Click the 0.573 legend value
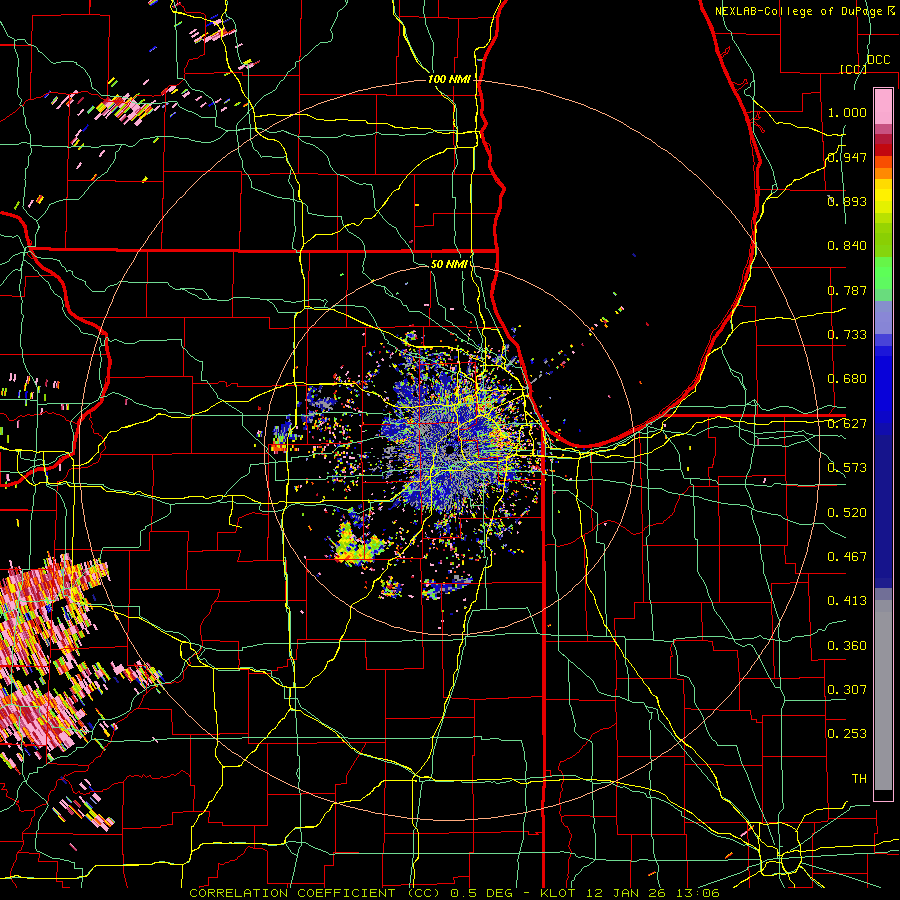Image resolution: width=900 pixels, height=900 pixels. click(847, 468)
